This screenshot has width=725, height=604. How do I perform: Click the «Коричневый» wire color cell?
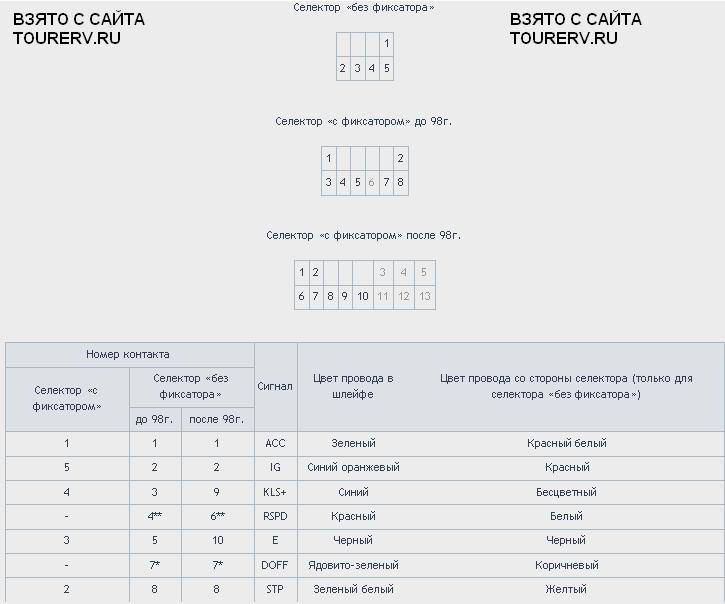(x=566, y=565)
